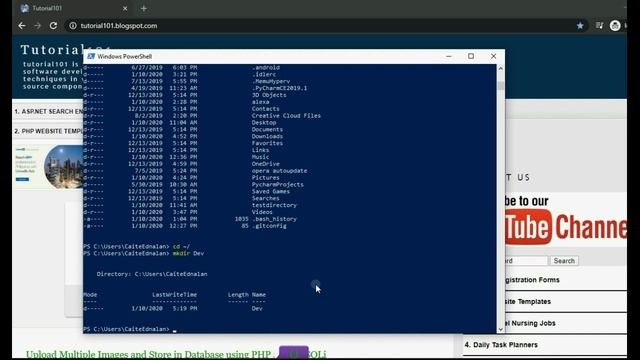Open Daily Task Planners sidebar link
This screenshot has width=640, height=360.
point(501,345)
